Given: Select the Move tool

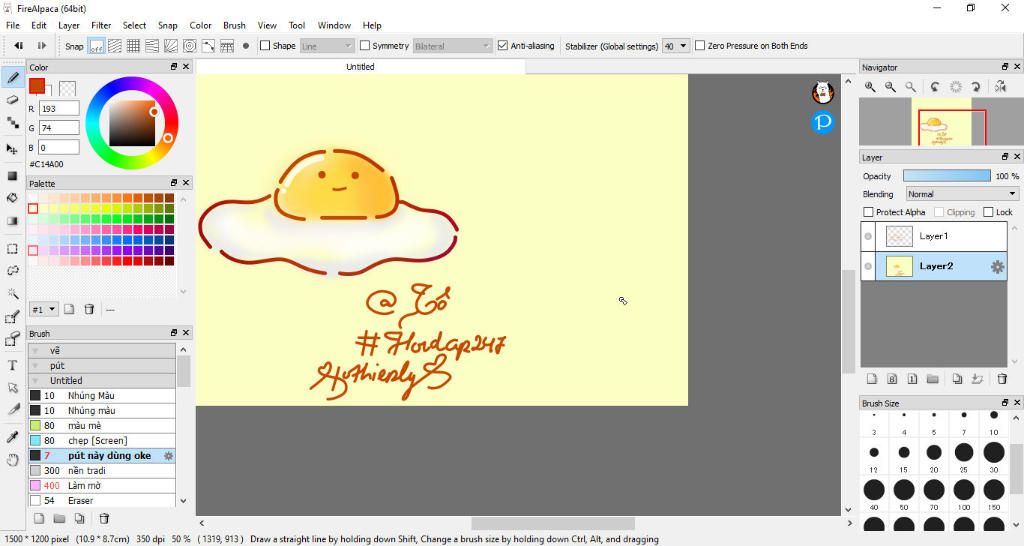Looking at the screenshot, I should click(x=12, y=149).
